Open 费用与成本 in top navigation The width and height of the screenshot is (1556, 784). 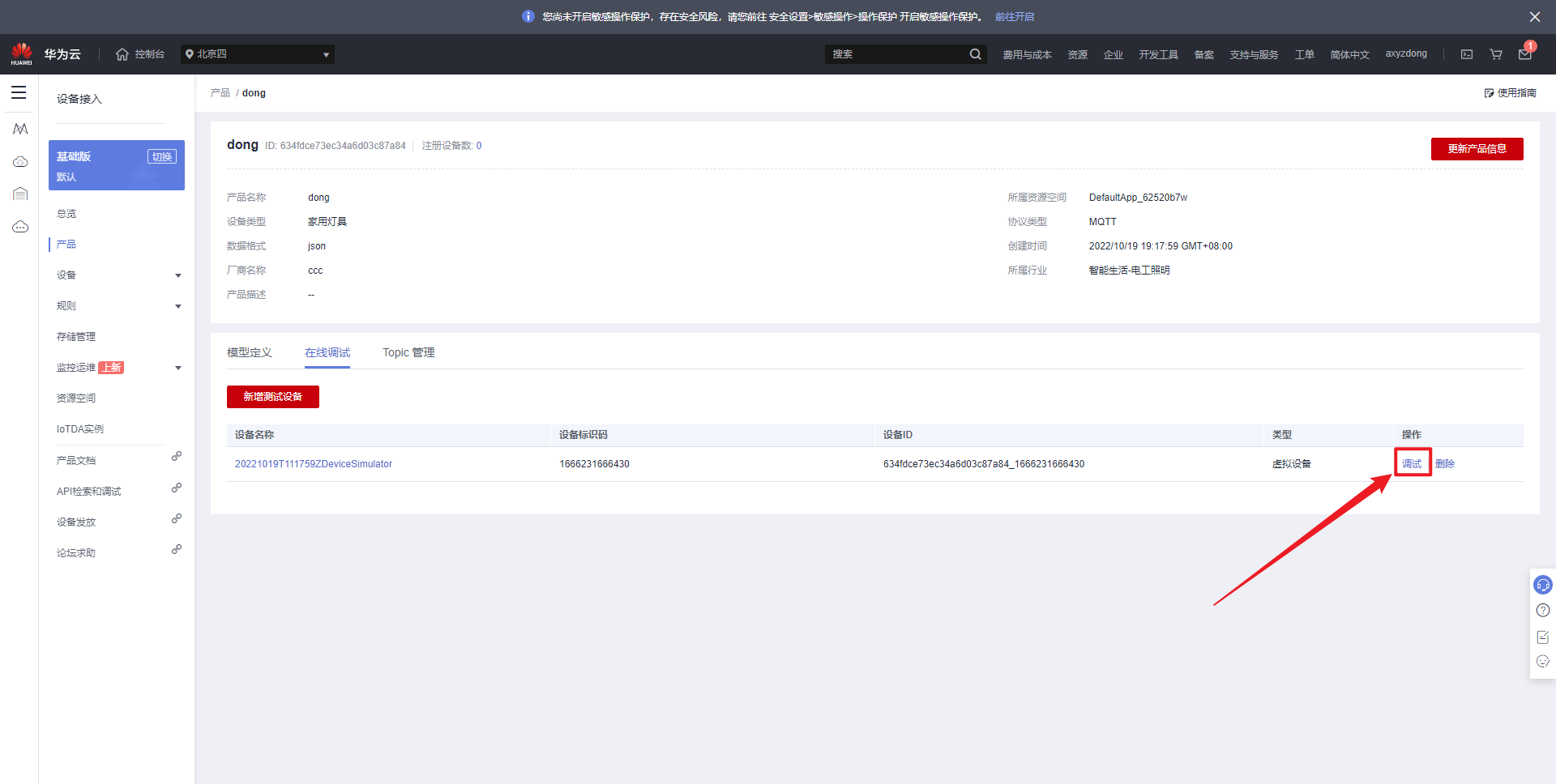tap(1027, 54)
